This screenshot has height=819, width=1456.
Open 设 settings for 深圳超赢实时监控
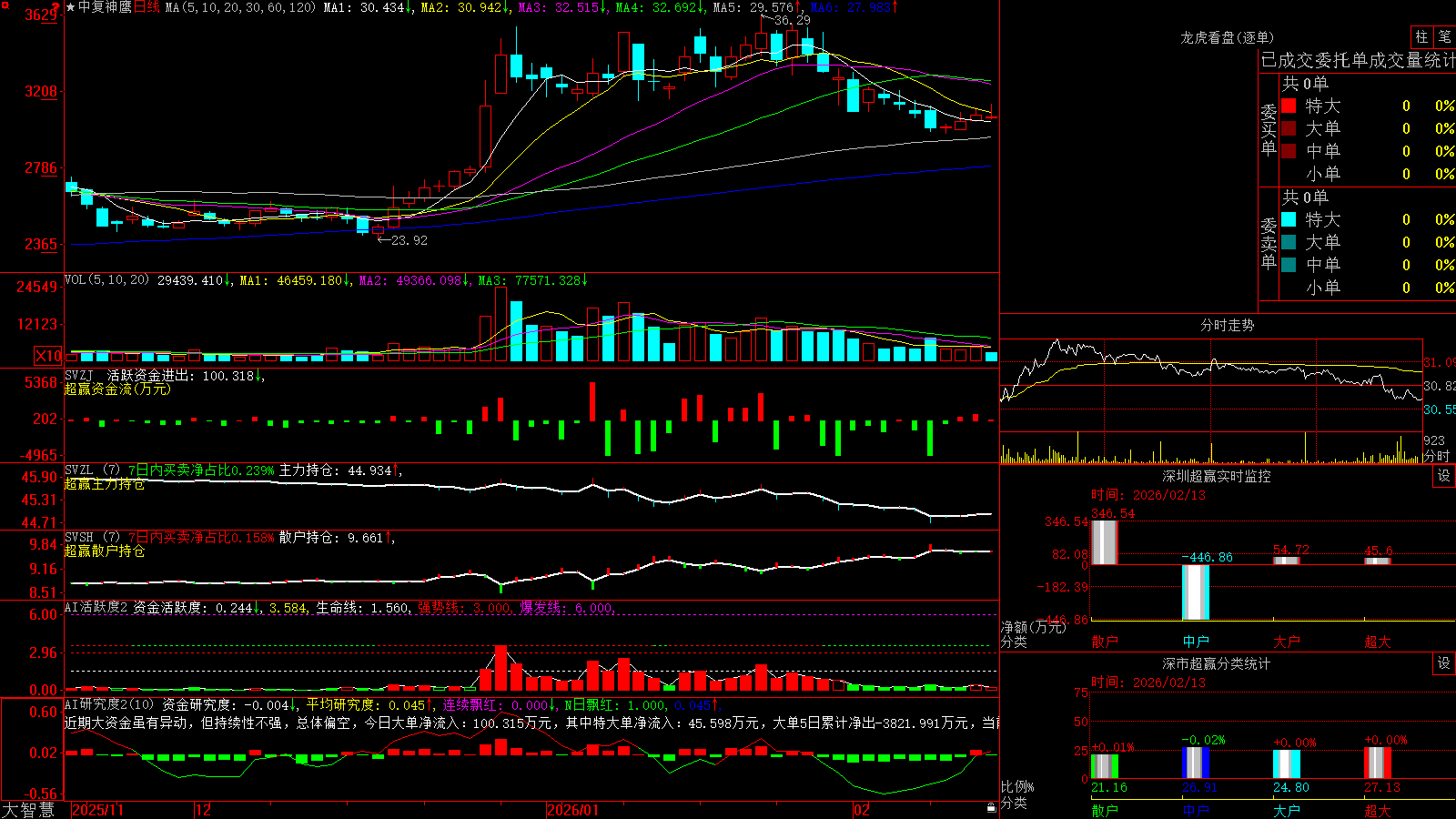[1444, 476]
